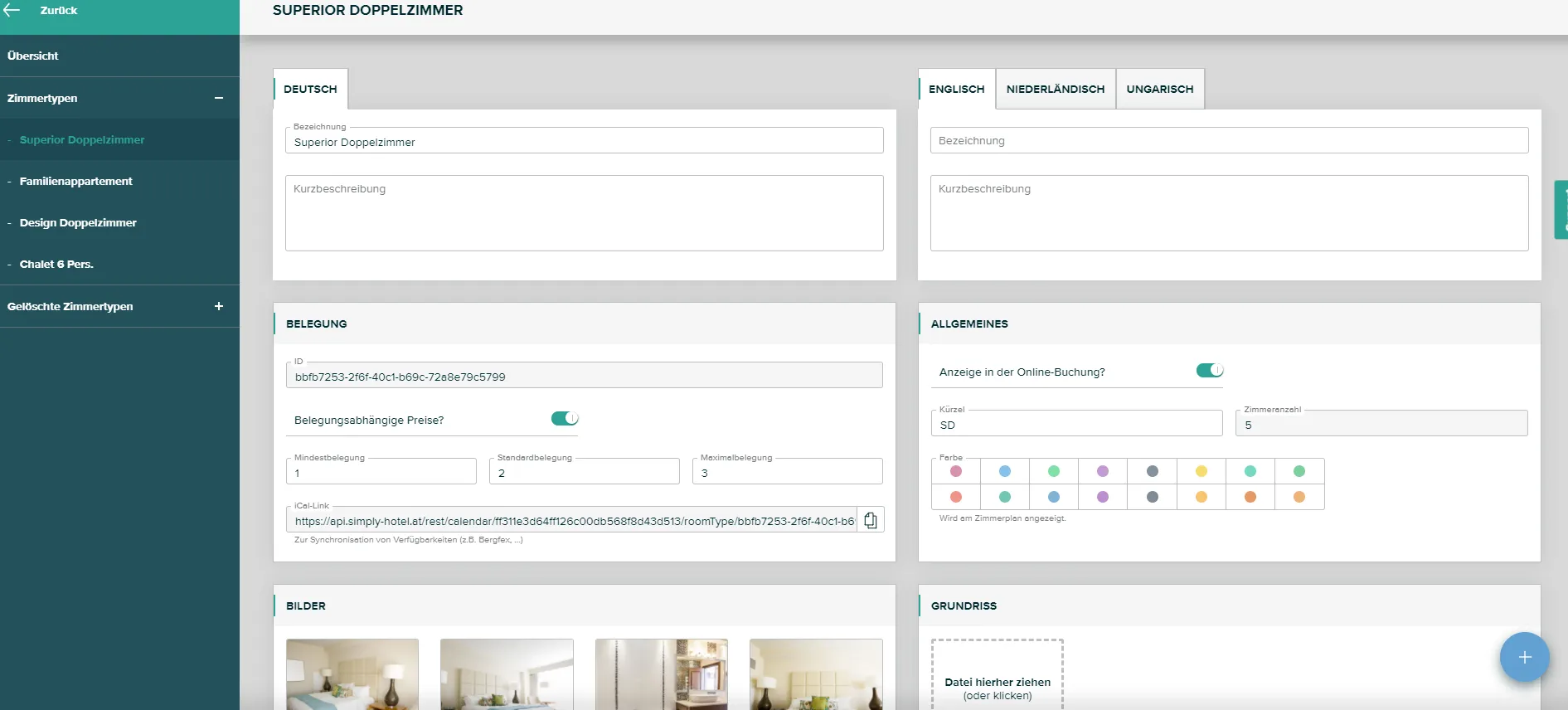1568x710 pixels.
Task: Switch to the Englisch tab
Action: coord(957,89)
